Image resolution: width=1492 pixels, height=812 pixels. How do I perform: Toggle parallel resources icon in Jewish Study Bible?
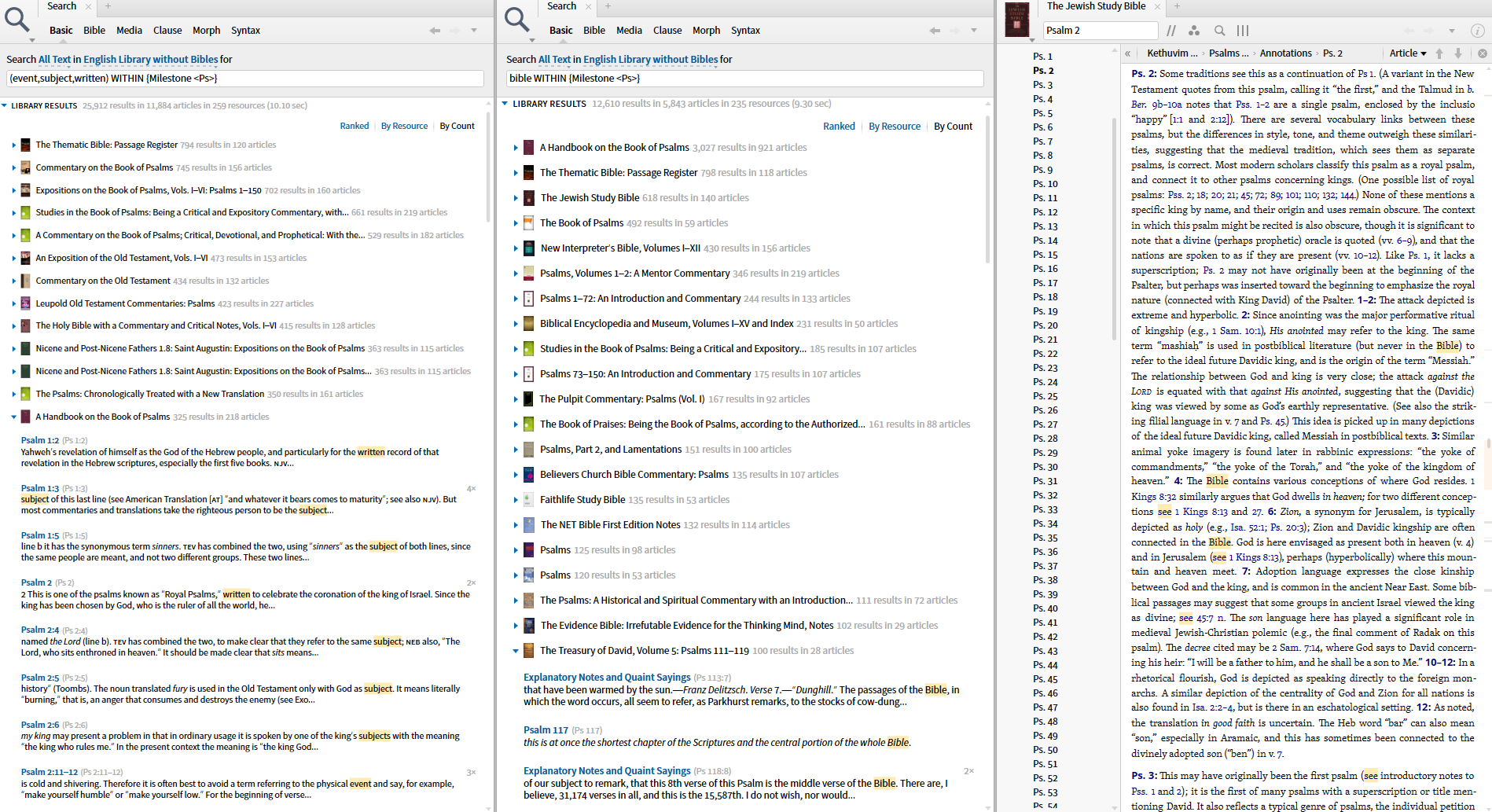pos(1171,31)
